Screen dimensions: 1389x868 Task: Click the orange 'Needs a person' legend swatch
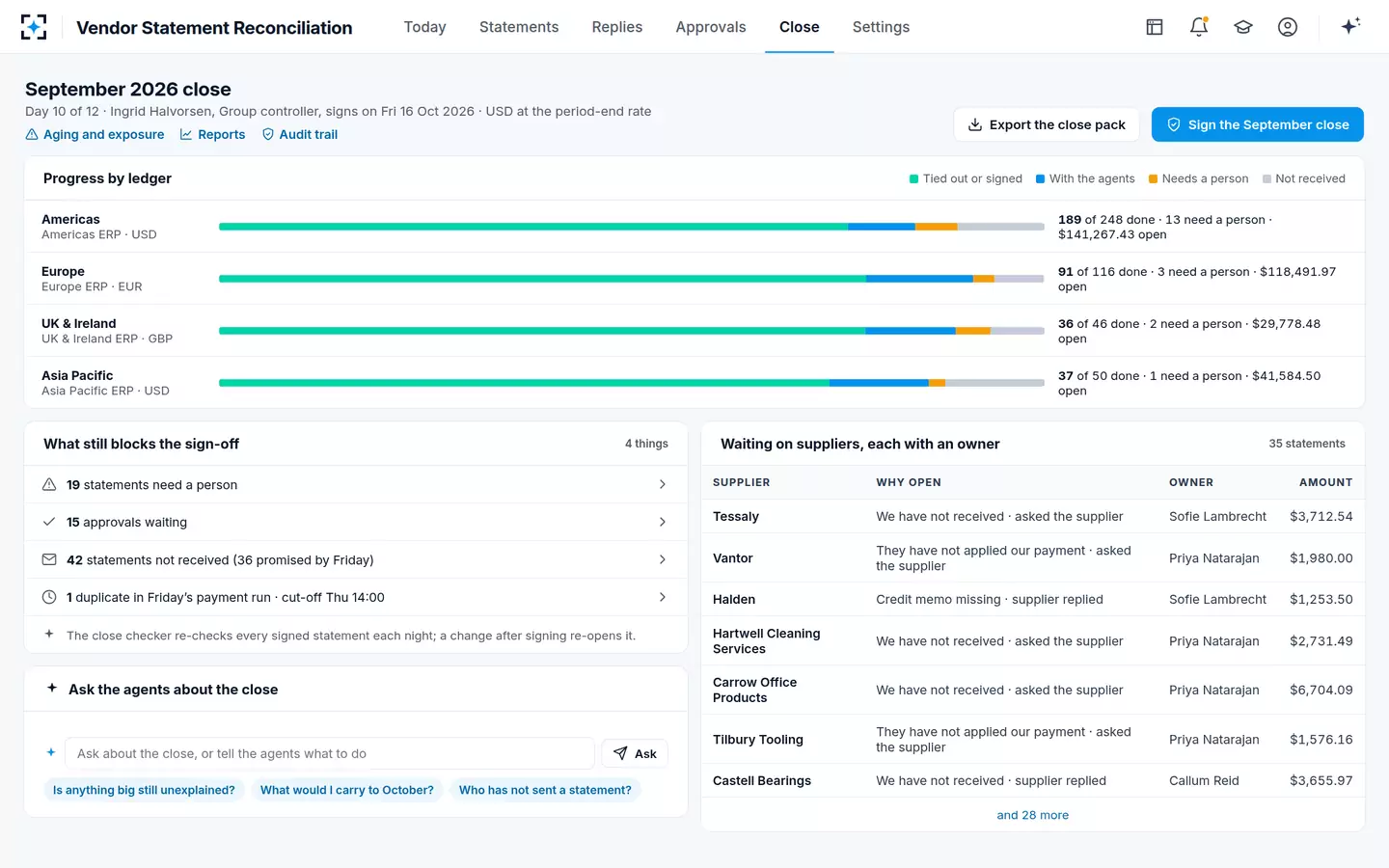coord(1153,179)
